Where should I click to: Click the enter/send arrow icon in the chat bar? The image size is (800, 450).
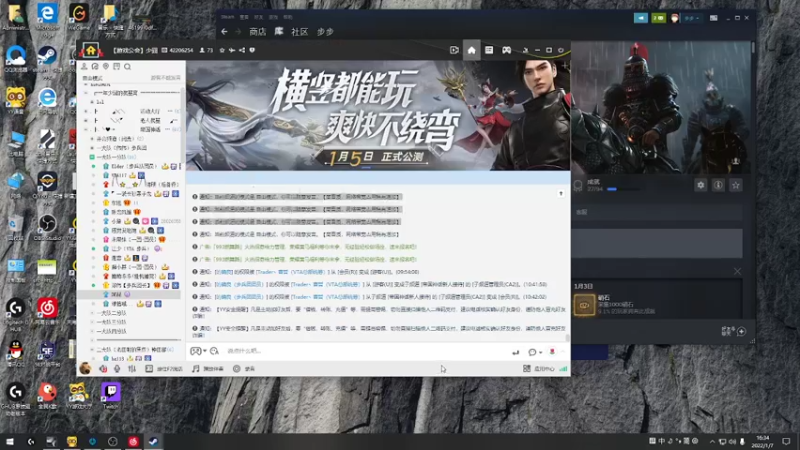[515, 352]
